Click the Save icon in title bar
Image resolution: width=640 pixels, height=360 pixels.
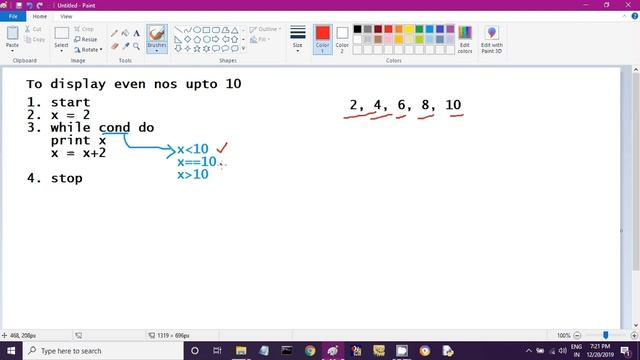pyautogui.click(x=19, y=5)
